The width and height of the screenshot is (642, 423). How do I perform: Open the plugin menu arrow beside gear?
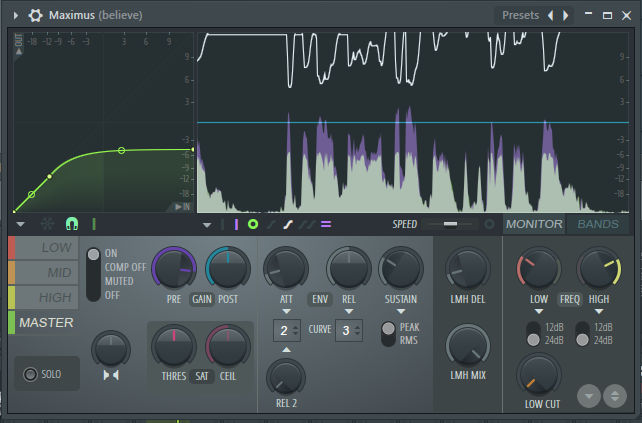16,16
